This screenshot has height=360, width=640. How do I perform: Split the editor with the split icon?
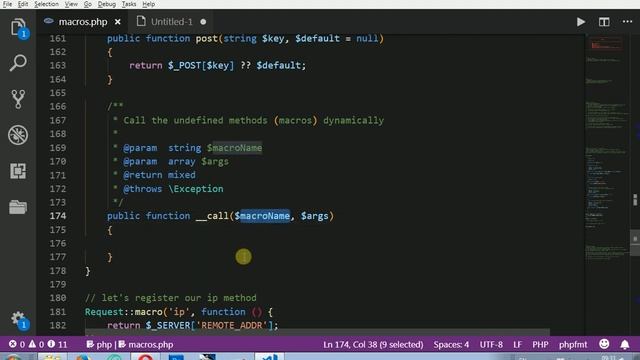(x=604, y=22)
